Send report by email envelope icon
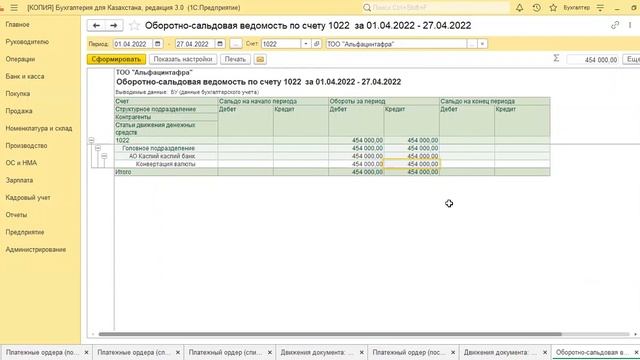Image resolution: width=640 pixels, height=360 pixels. [260, 59]
